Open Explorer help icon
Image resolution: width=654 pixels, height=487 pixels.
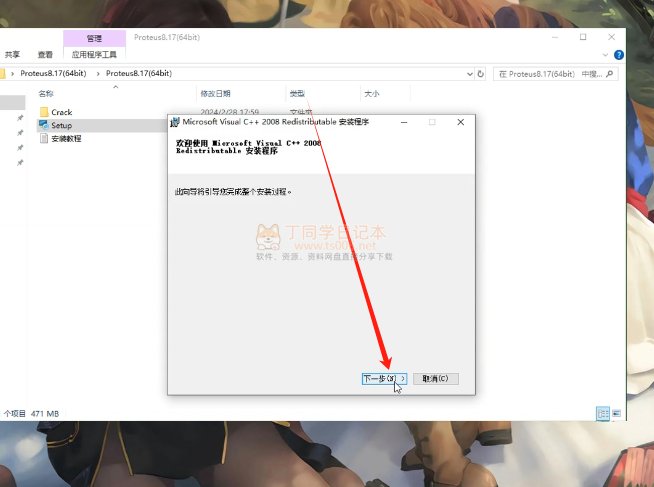(619, 55)
